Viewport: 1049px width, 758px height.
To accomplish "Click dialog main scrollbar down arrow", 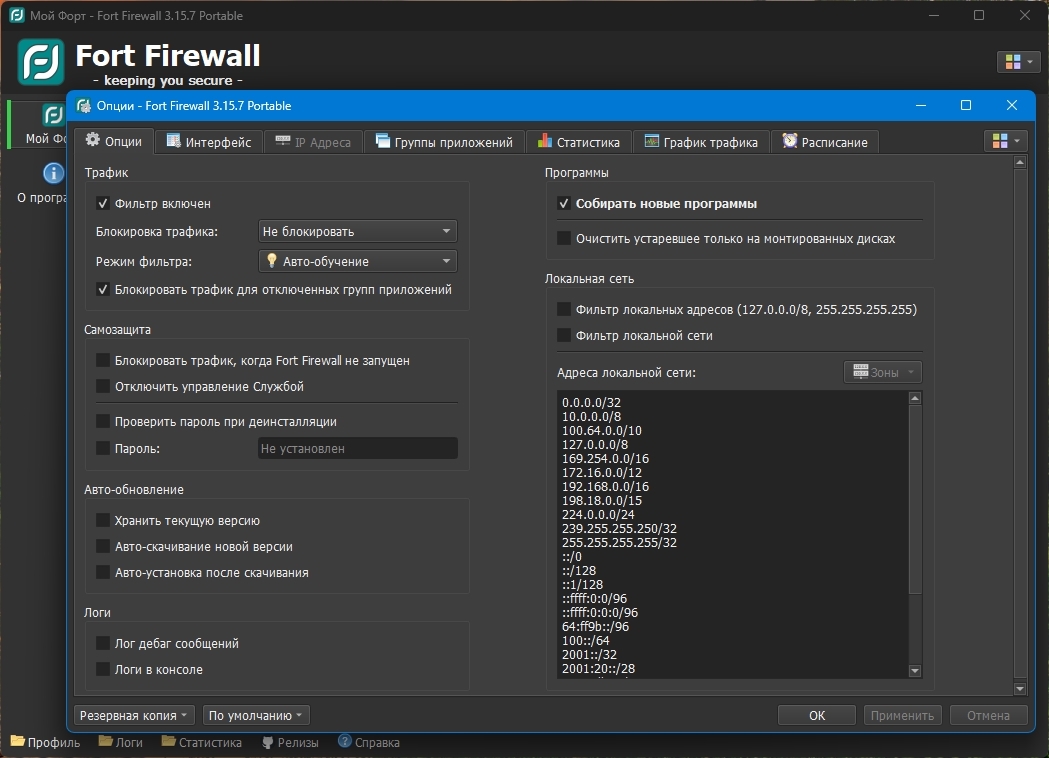I will [1020, 688].
